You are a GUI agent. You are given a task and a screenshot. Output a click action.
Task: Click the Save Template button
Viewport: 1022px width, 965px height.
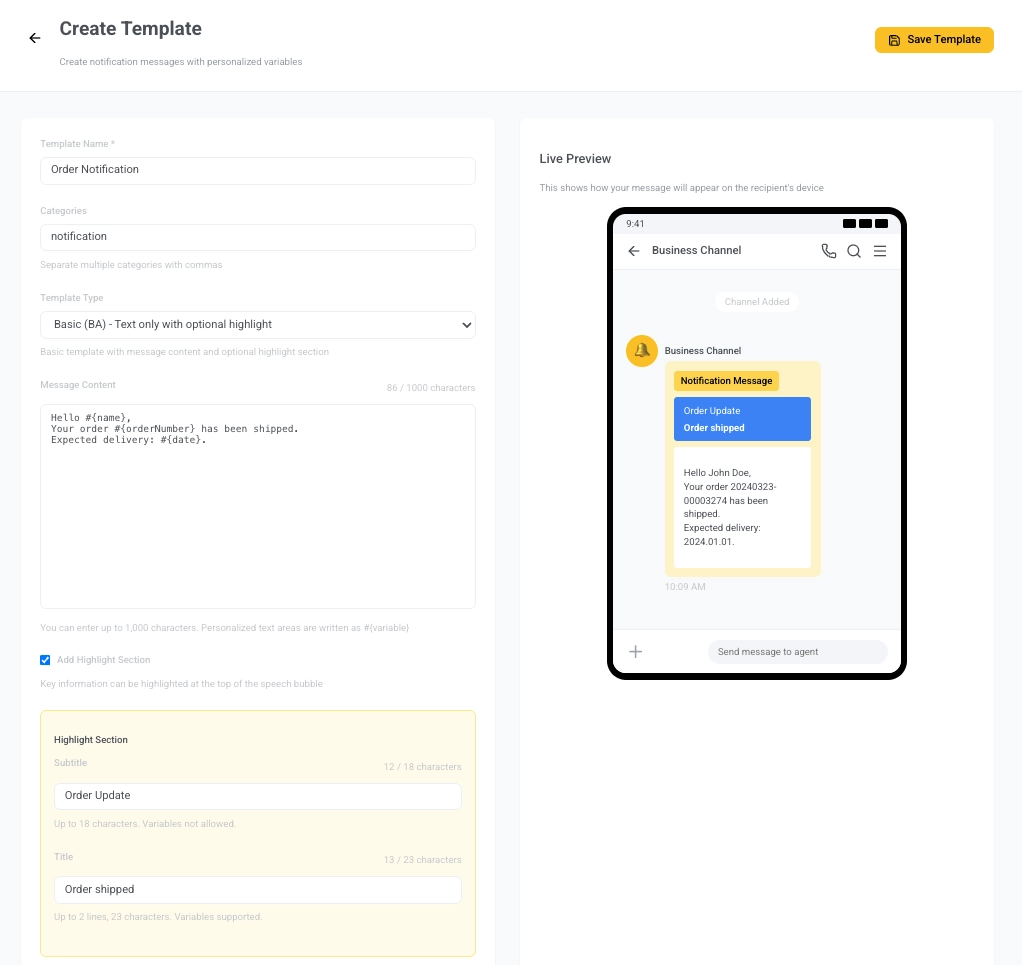point(934,40)
